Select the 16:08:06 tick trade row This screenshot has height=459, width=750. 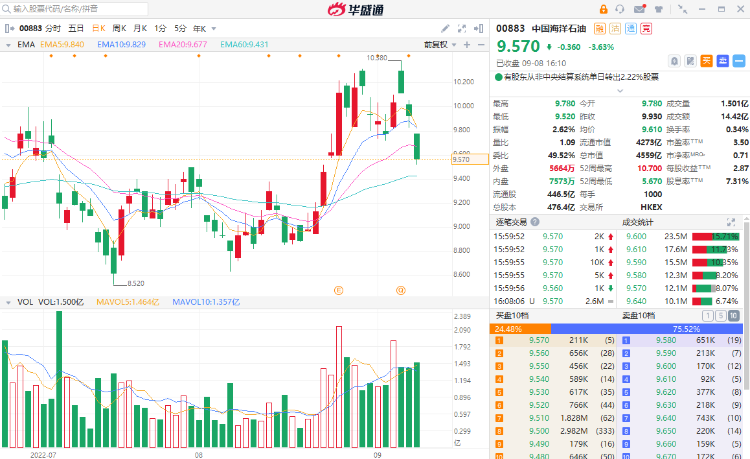click(x=553, y=301)
